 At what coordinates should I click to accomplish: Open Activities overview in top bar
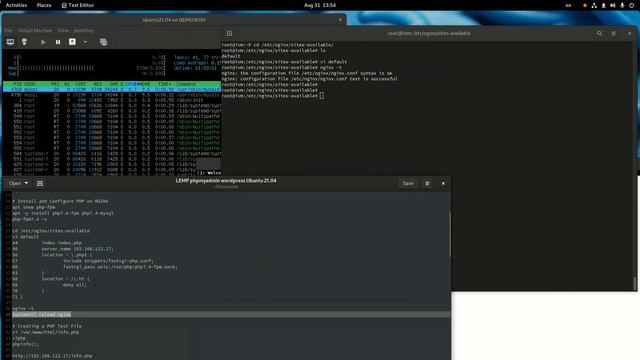click(16, 5)
